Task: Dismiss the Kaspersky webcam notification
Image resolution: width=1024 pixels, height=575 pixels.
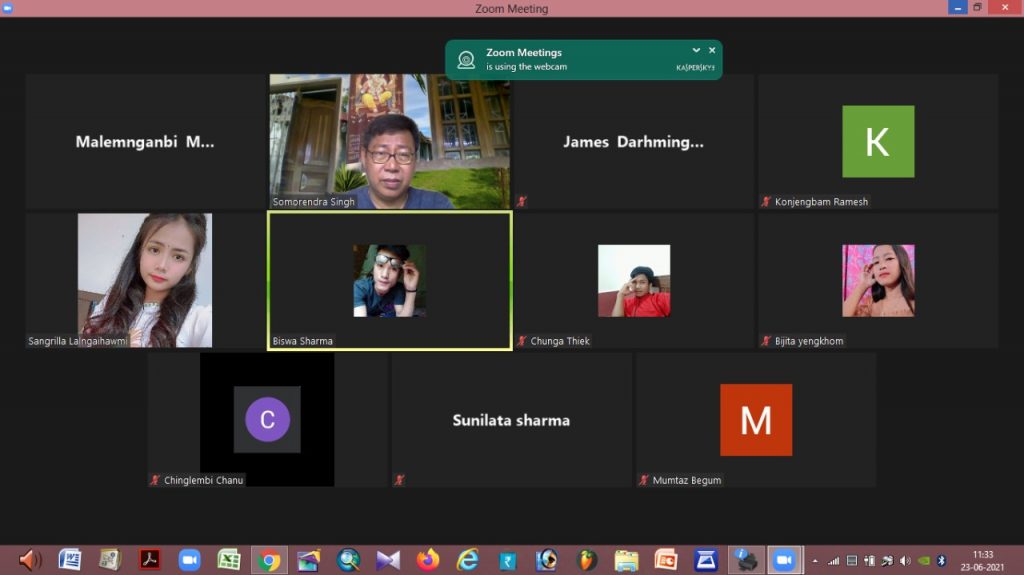Action: click(712, 50)
